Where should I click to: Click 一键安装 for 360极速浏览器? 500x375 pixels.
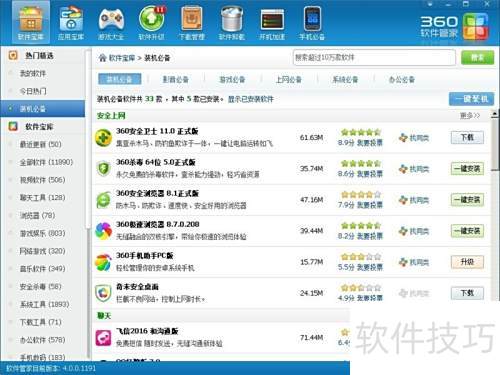tap(467, 231)
